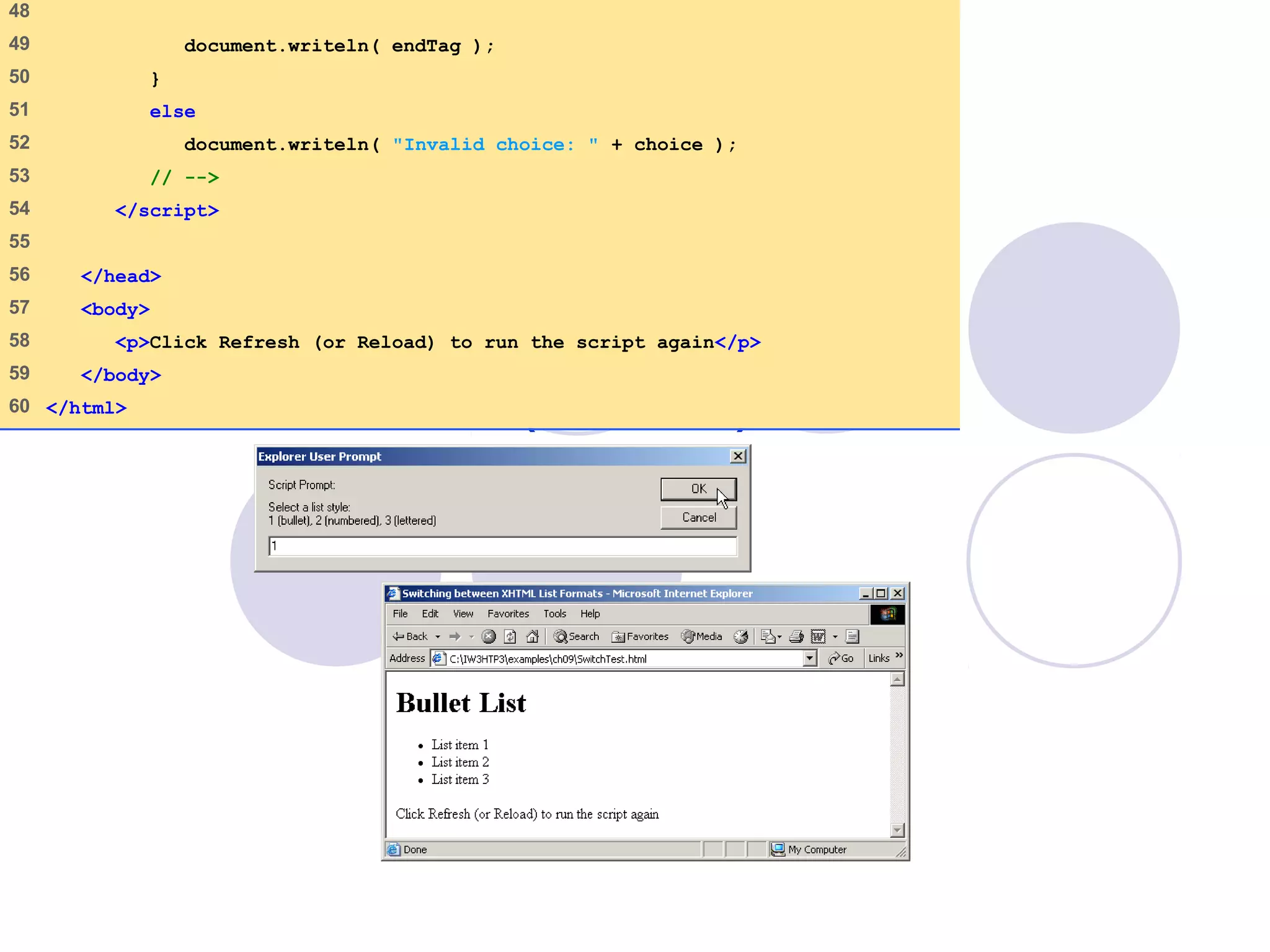Open the Tools menu
The width and height of the screenshot is (1270, 952).
coord(555,614)
